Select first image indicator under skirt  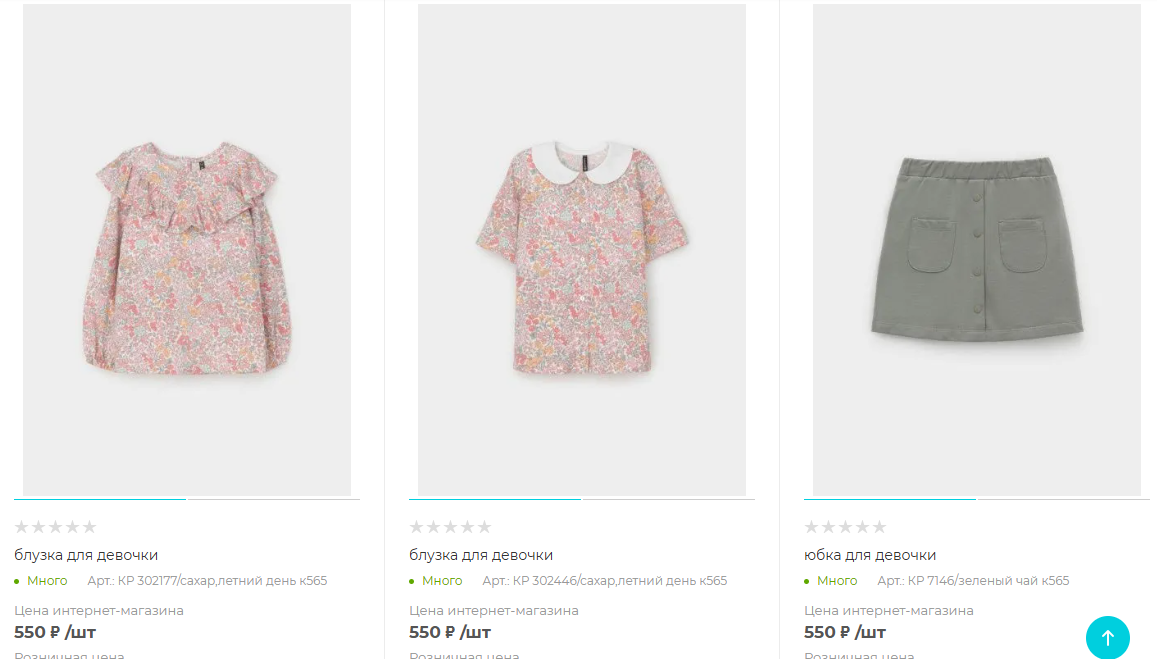point(889,500)
